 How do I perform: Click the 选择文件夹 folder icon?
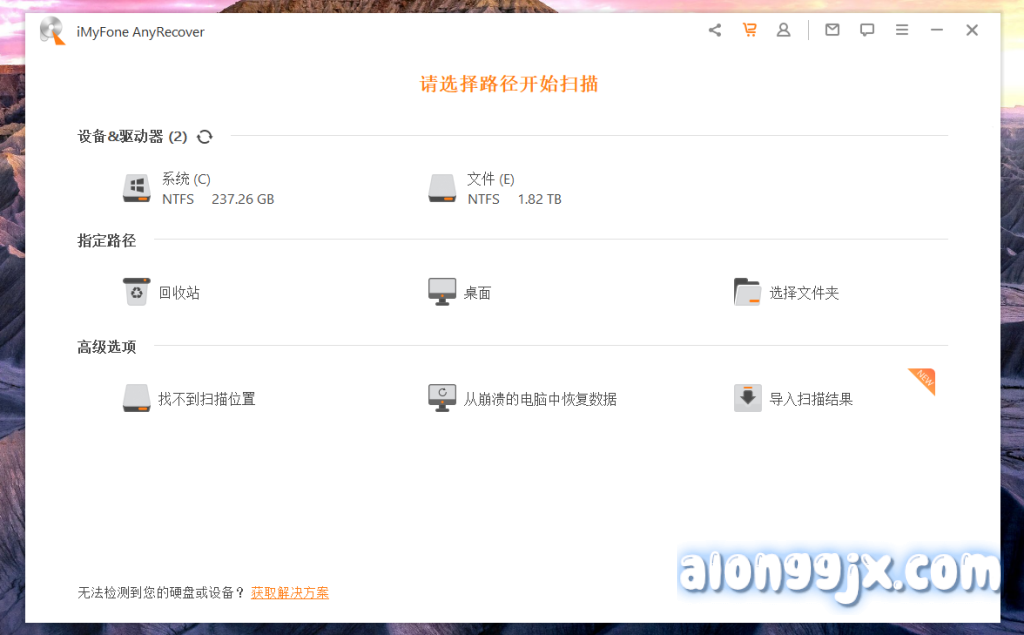747,292
